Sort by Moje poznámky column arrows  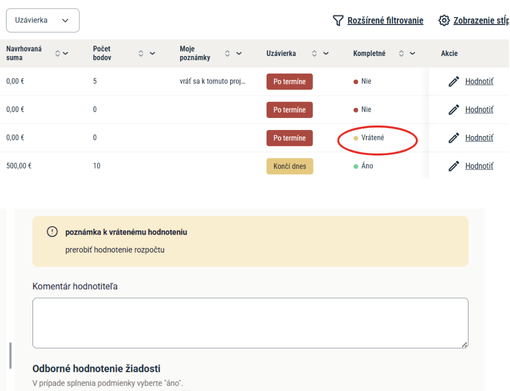point(227,53)
